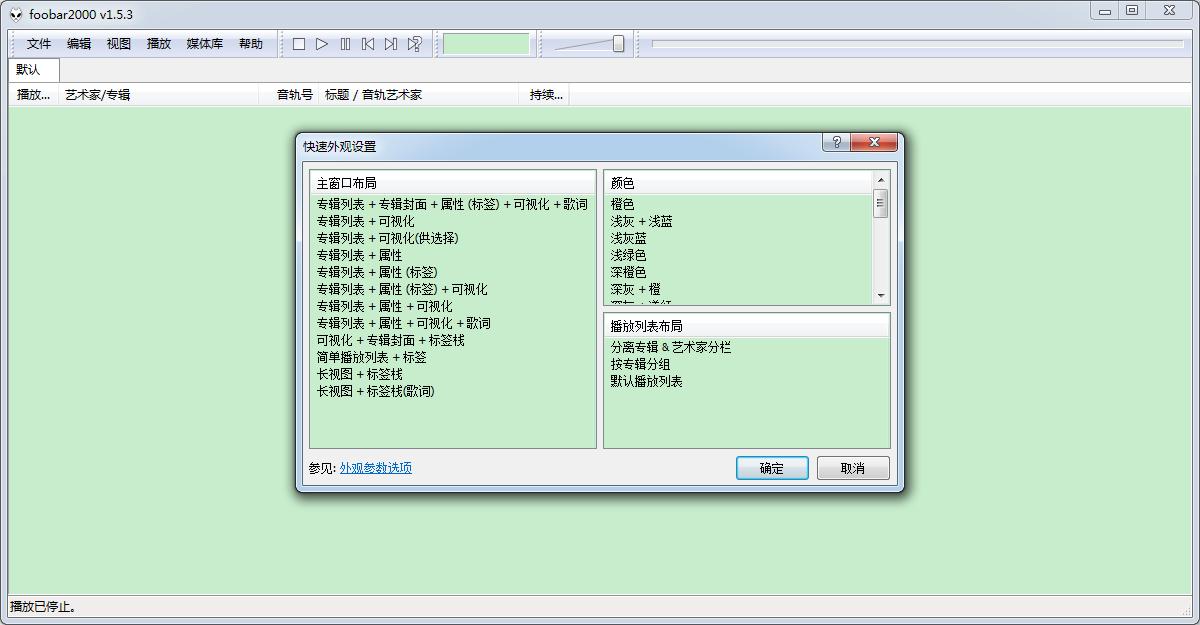
Task: Click the Stop playback icon
Action: click(298, 43)
